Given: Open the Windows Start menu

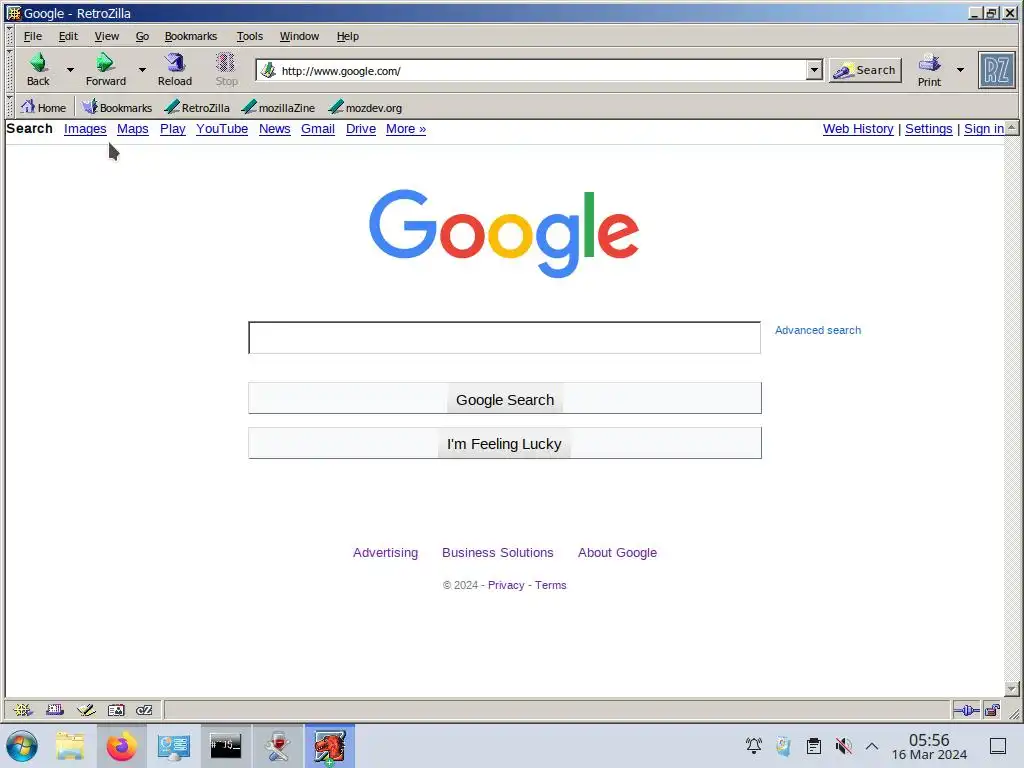Looking at the screenshot, I should pyautogui.click(x=22, y=746).
